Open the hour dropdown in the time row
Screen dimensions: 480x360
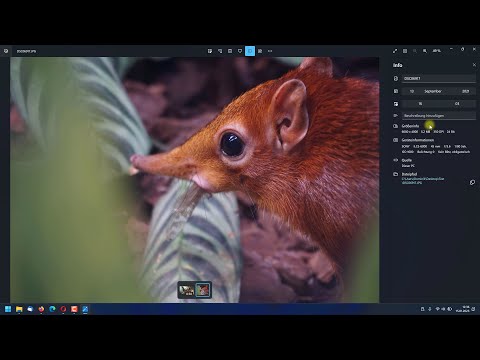[420, 104]
